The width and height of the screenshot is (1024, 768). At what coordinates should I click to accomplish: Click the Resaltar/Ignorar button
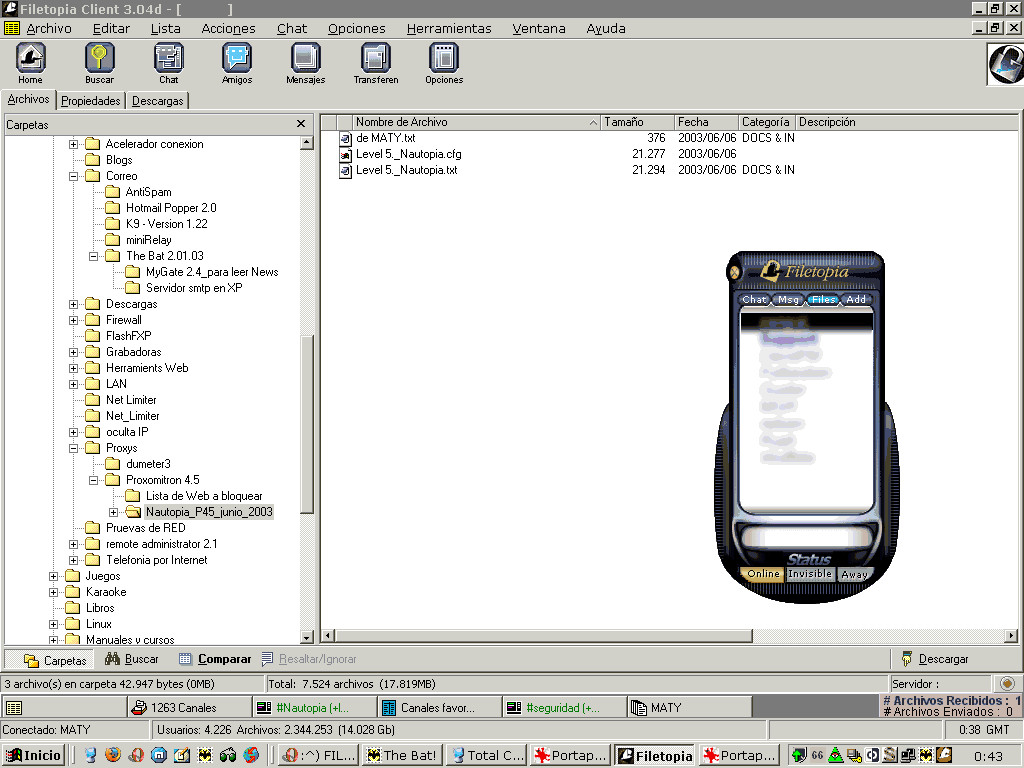[309, 659]
